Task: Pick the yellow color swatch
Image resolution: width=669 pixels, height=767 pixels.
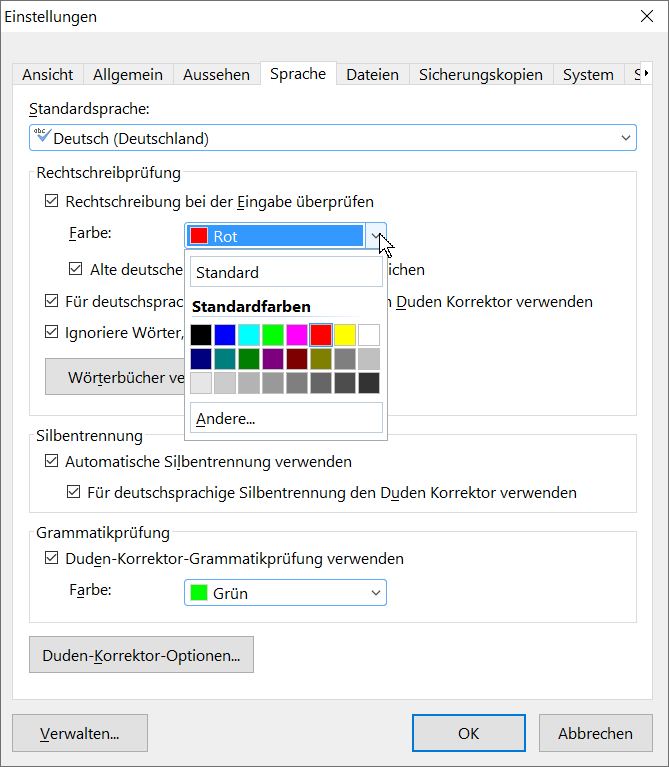Action: pyautogui.click(x=345, y=335)
